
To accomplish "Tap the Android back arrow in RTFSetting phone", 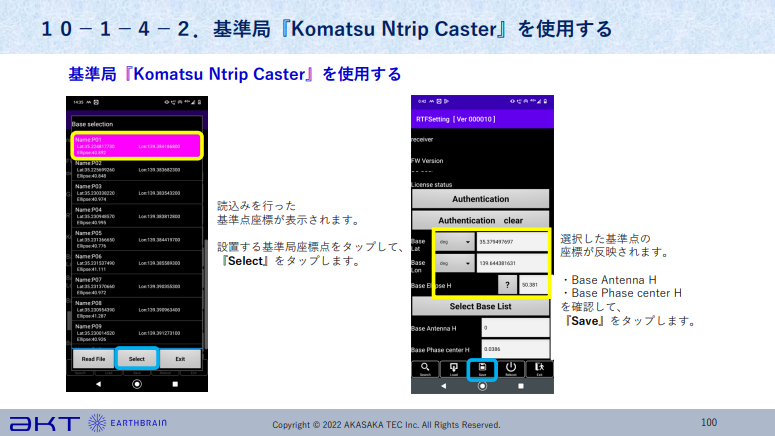I will (443, 386).
